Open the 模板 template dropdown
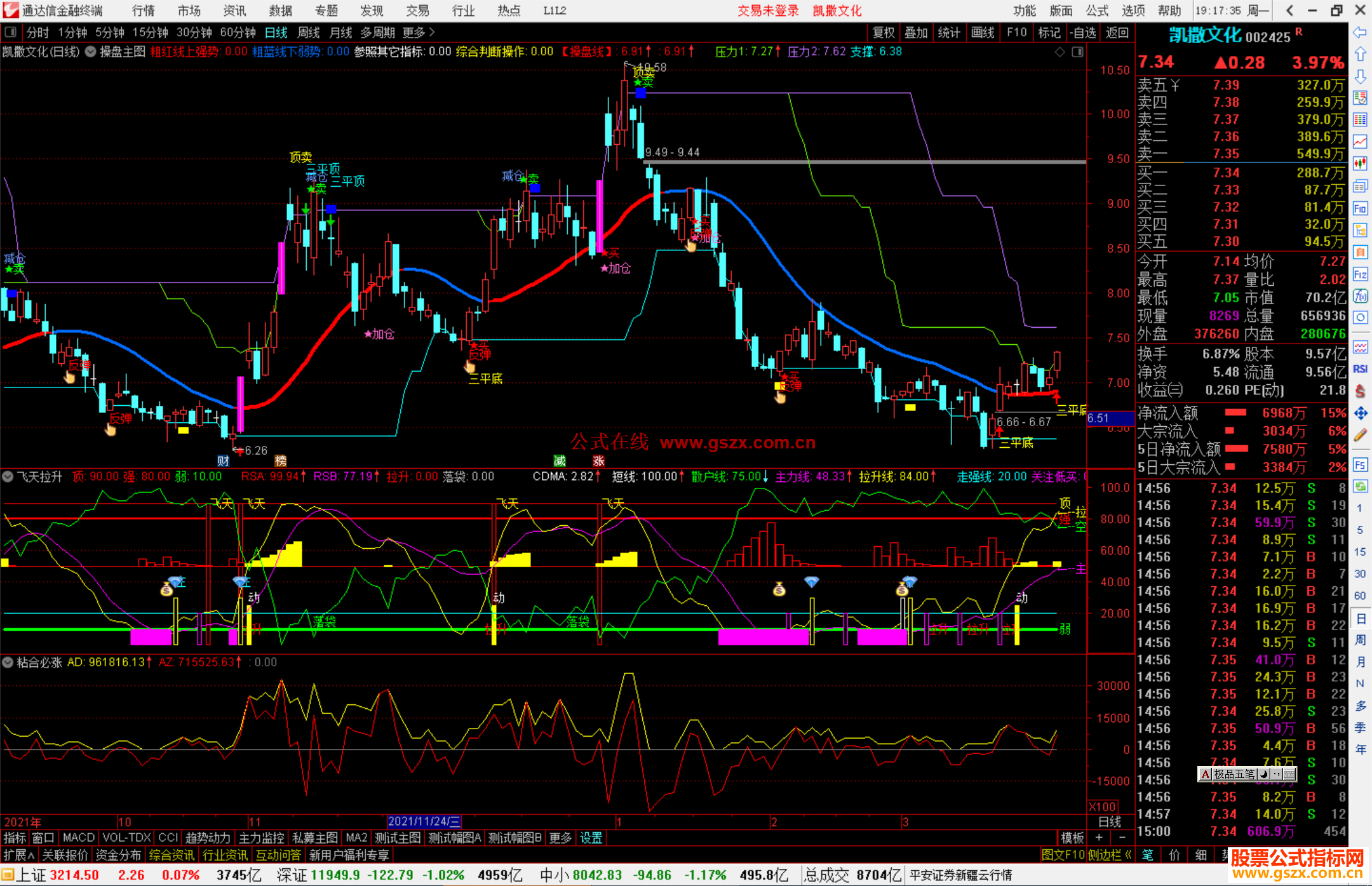 [1072, 838]
